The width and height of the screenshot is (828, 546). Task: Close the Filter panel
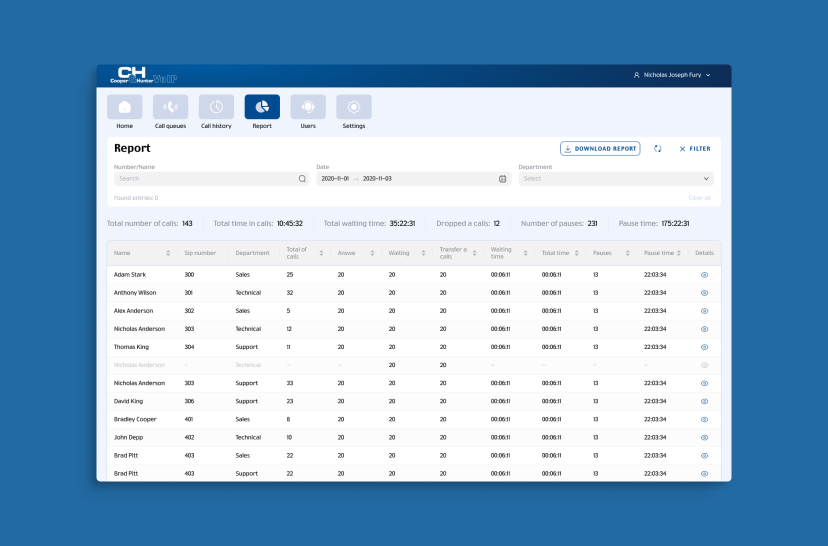695,149
